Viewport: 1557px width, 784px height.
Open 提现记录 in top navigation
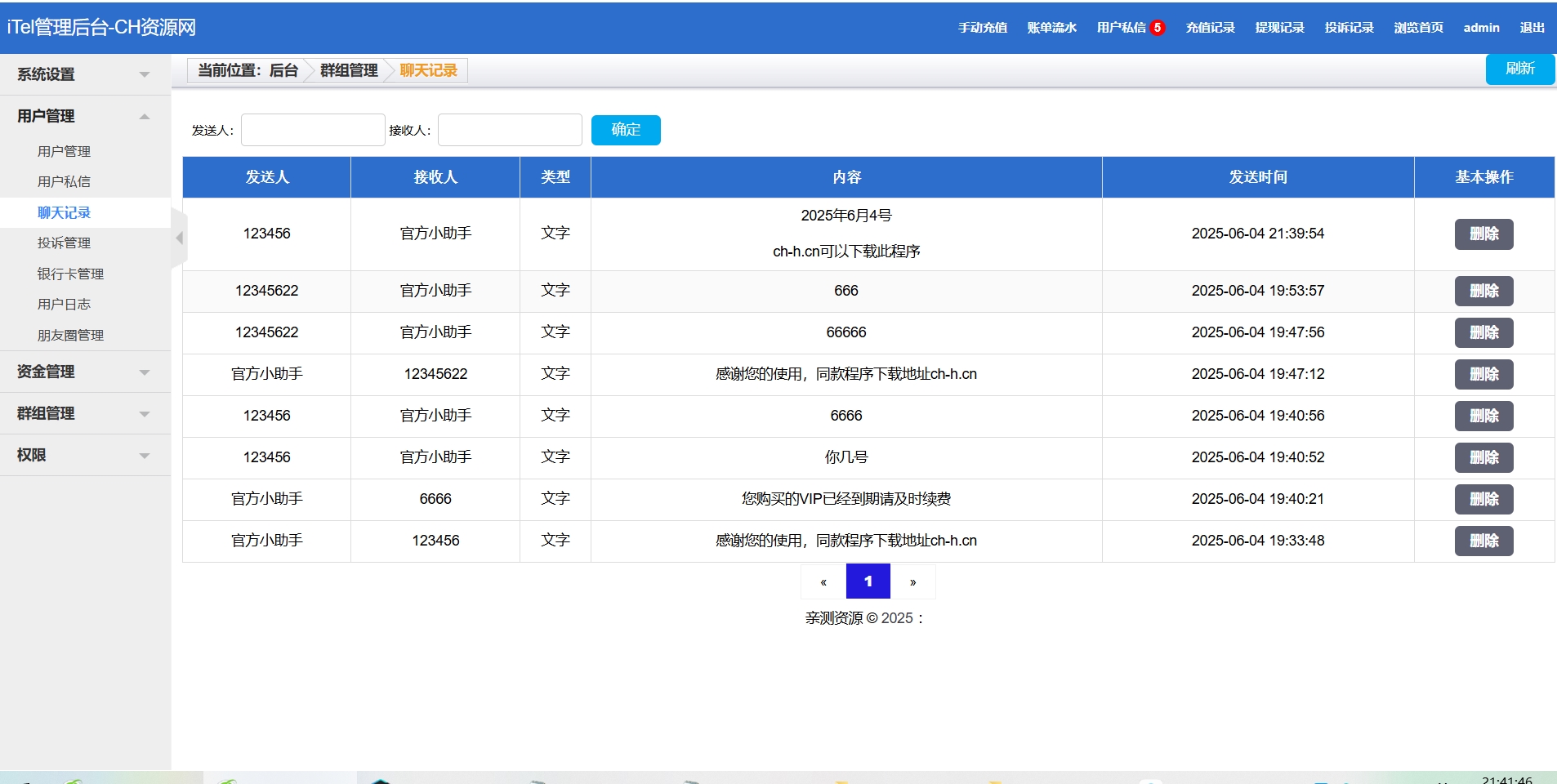(1280, 28)
